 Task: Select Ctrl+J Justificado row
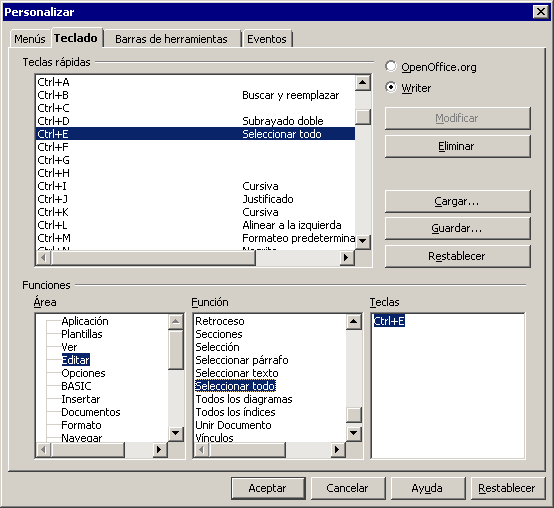[195, 199]
